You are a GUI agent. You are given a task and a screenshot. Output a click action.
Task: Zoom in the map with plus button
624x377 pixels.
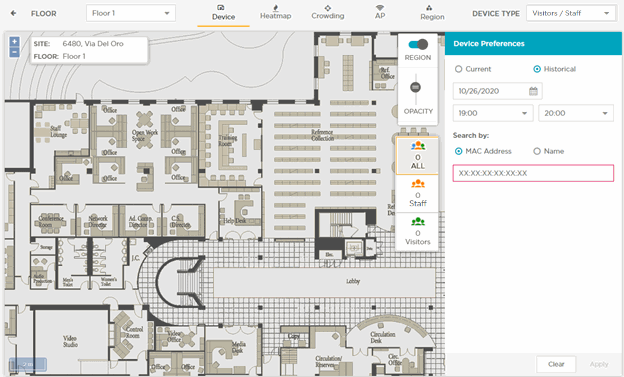pyautogui.click(x=14, y=42)
